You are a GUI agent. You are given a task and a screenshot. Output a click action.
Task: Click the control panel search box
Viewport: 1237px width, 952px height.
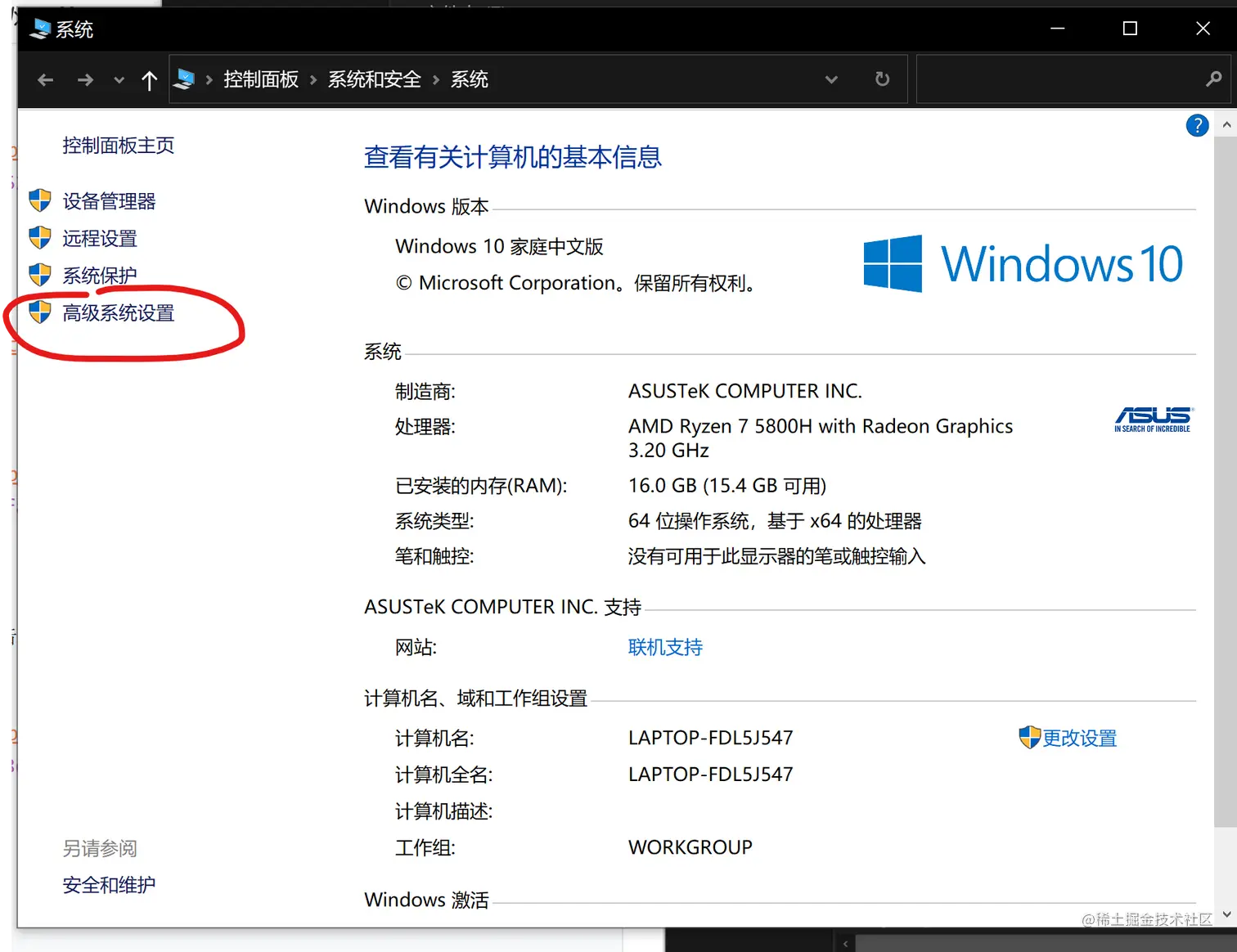click(1073, 79)
